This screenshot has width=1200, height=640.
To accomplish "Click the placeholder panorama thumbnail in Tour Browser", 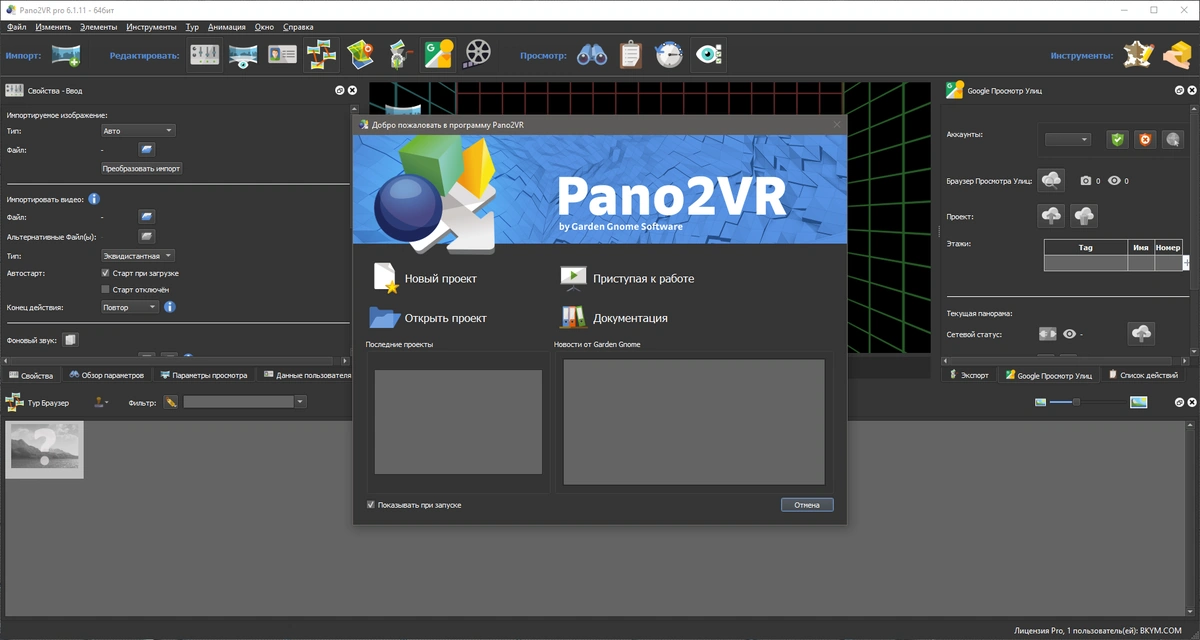I will point(44,449).
